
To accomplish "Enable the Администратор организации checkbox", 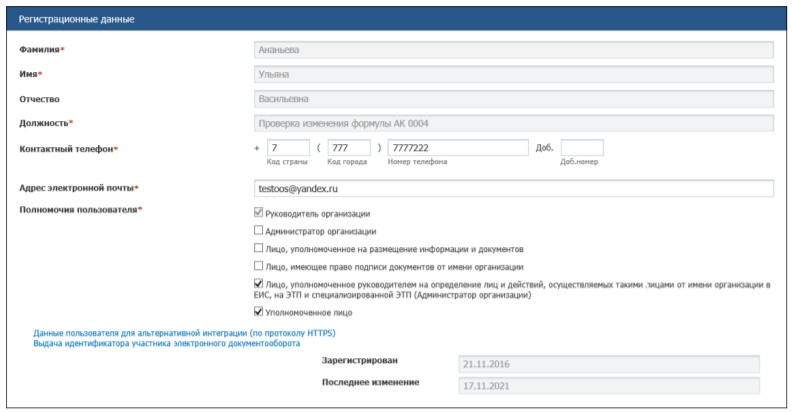I will [x=260, y=231].
